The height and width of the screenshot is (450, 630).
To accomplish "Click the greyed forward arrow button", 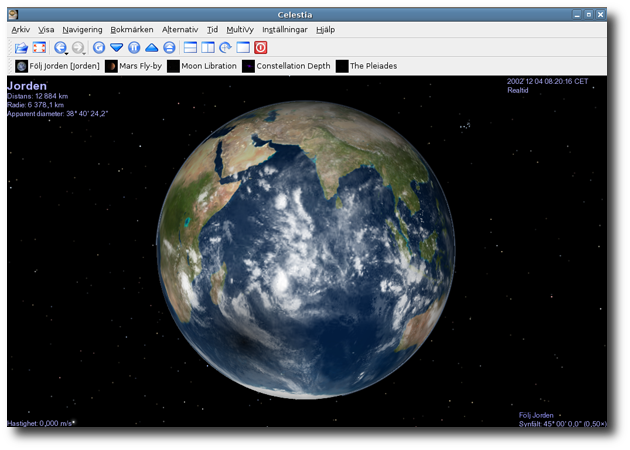I will (78, 47).
